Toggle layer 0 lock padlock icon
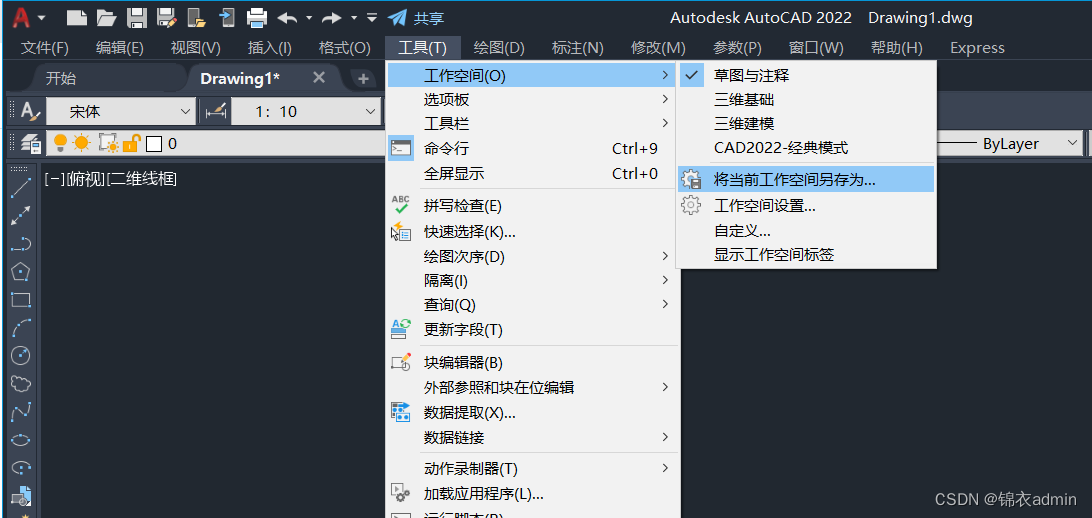The width and height of the screenshot is (1092, 518). pyautogui.click(x=131, y=143)
